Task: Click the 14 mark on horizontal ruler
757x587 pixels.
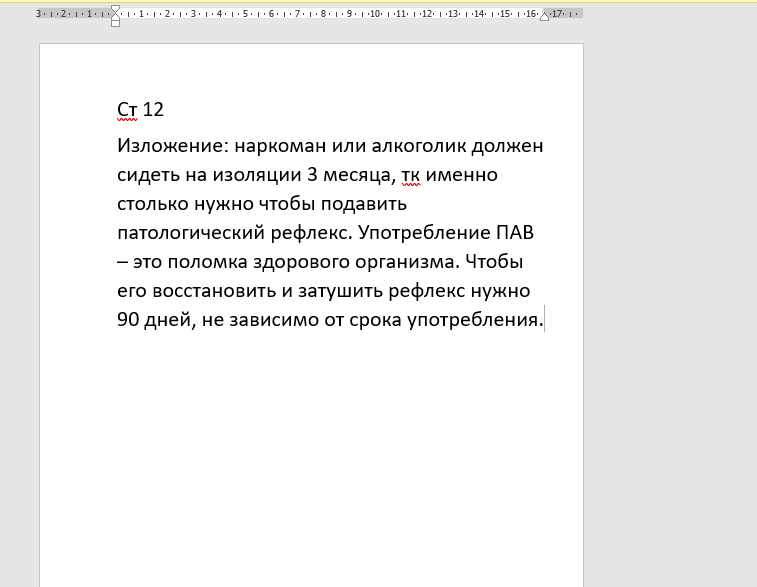Action: pos(479,14)
